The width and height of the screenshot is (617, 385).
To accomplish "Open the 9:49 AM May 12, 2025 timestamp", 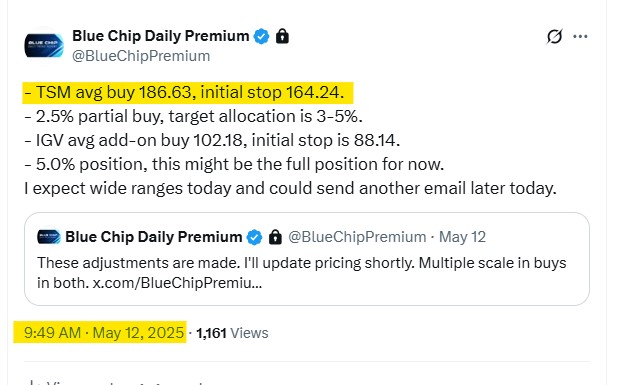I will point(104,333).
